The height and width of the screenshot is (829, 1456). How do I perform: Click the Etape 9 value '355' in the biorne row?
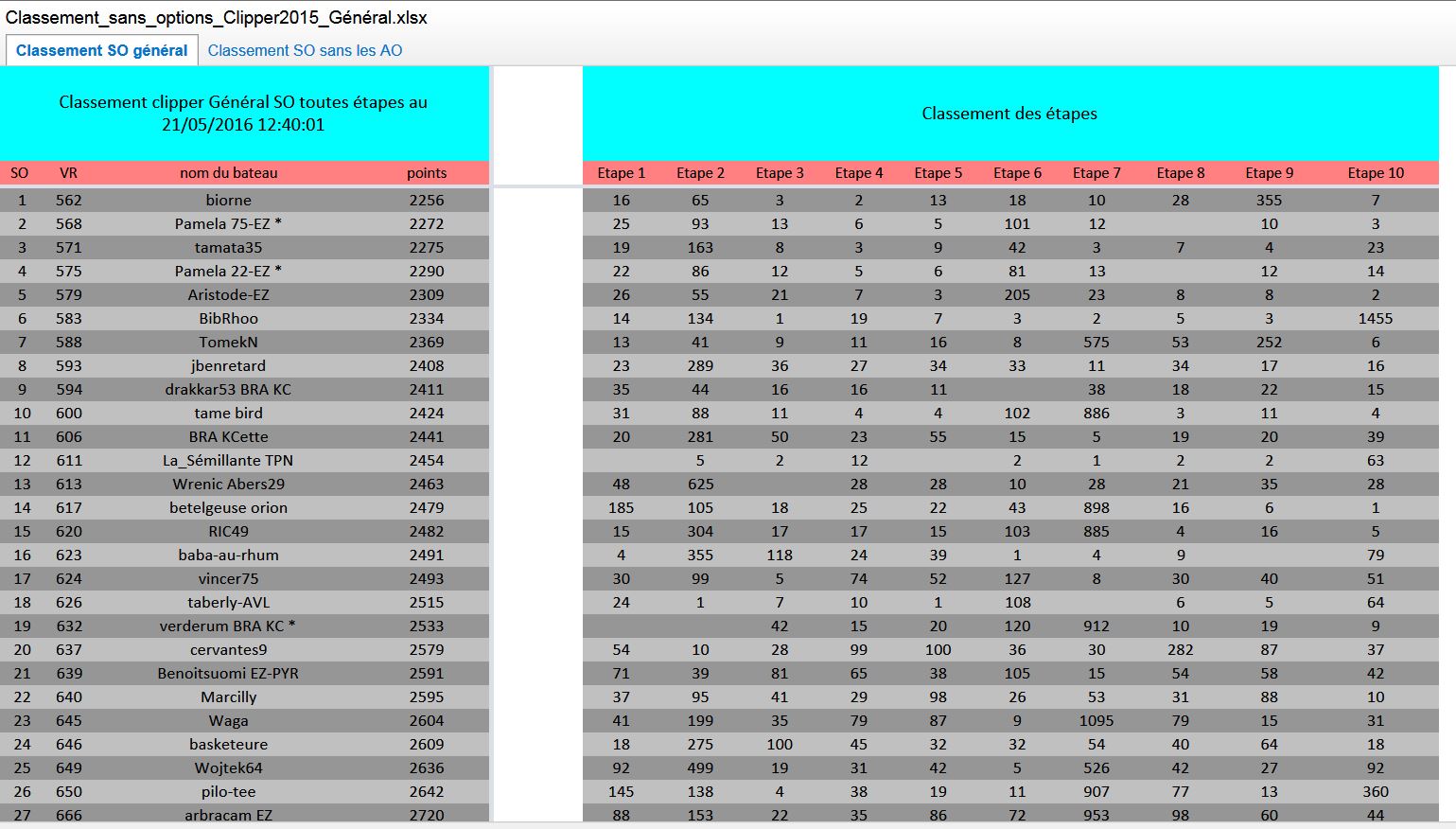[x=1269, y=201]
